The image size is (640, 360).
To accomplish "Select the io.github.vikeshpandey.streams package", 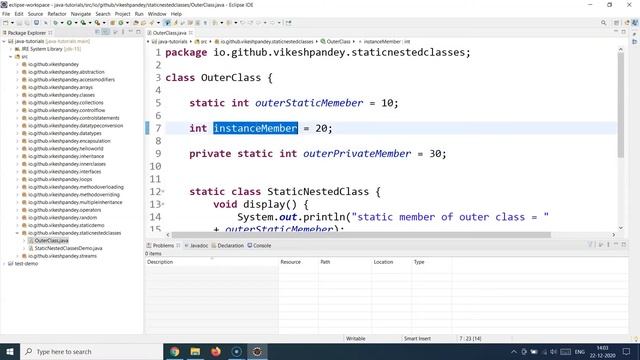I will coord(62,256).
